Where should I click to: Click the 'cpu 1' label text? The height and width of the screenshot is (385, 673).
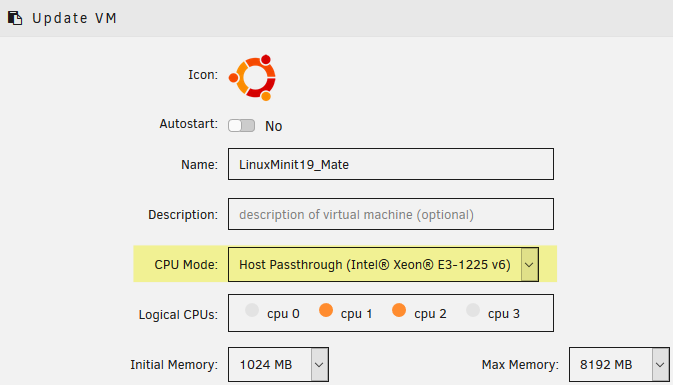356,314
